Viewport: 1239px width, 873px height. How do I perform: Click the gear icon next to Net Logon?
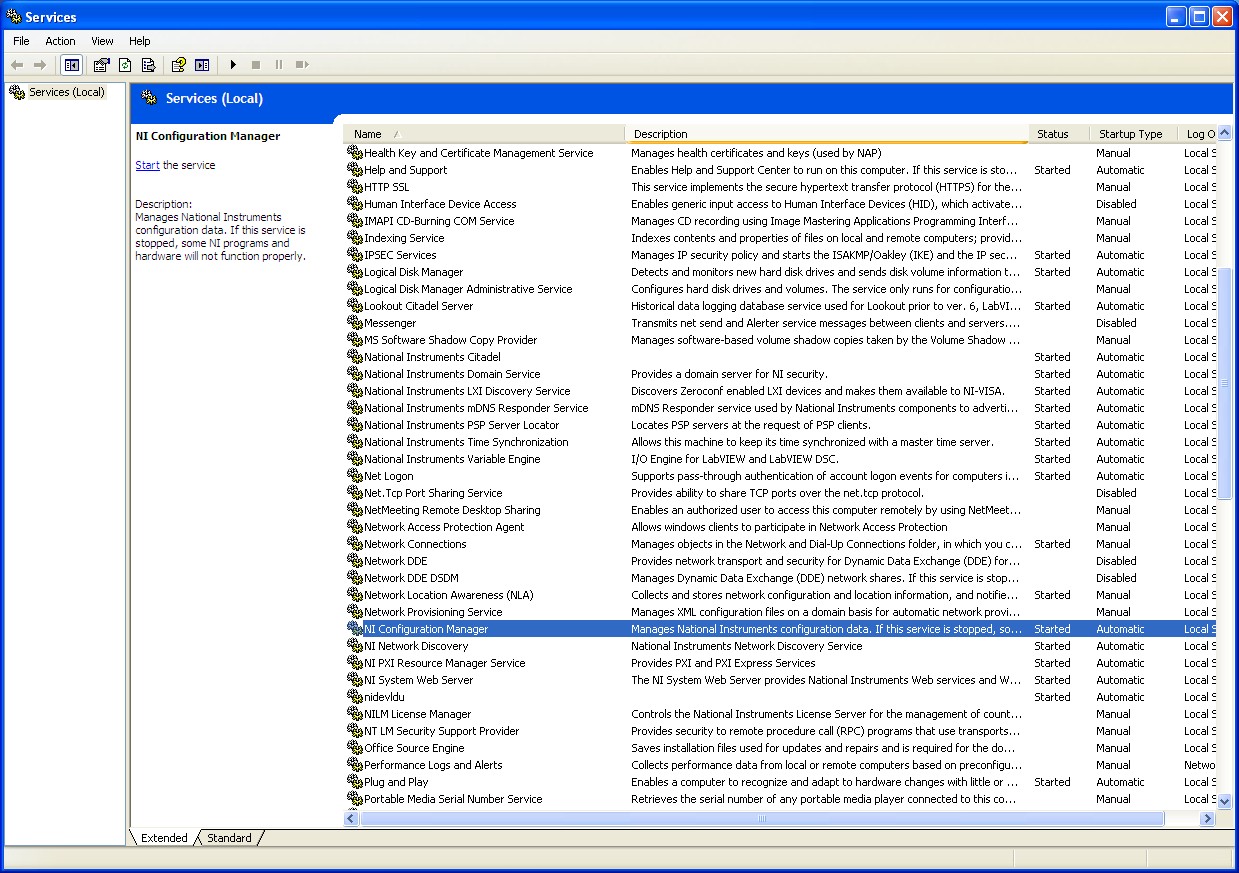pos(354,476)
